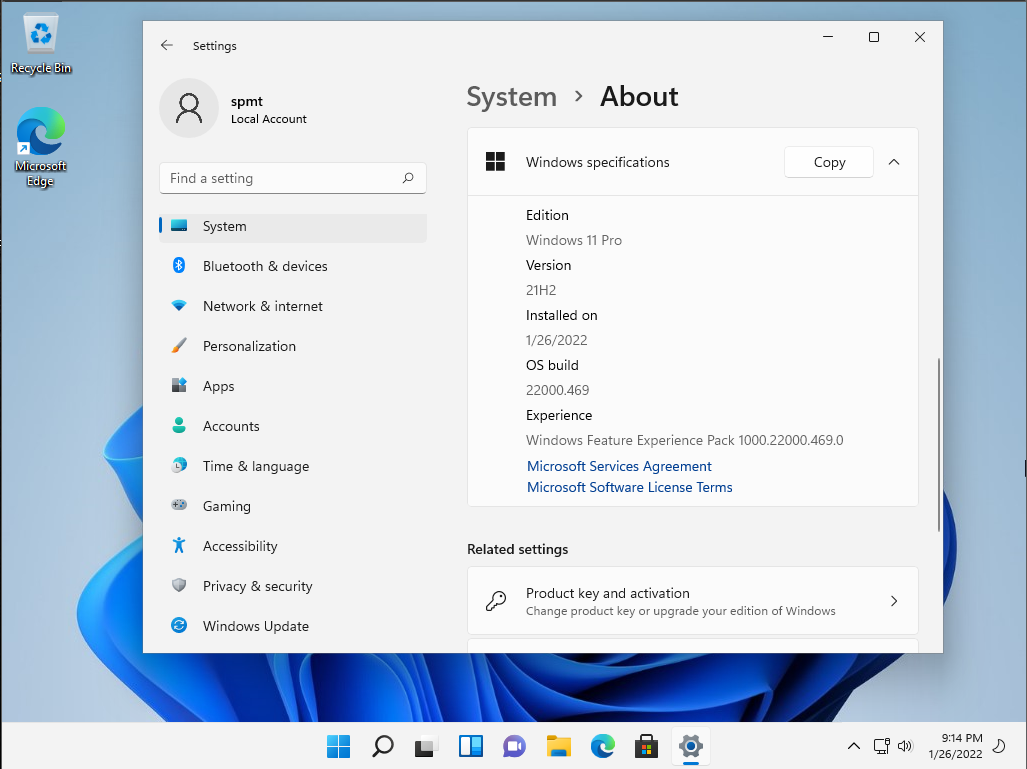Show hidden icons in system tray

coord(854,746)
